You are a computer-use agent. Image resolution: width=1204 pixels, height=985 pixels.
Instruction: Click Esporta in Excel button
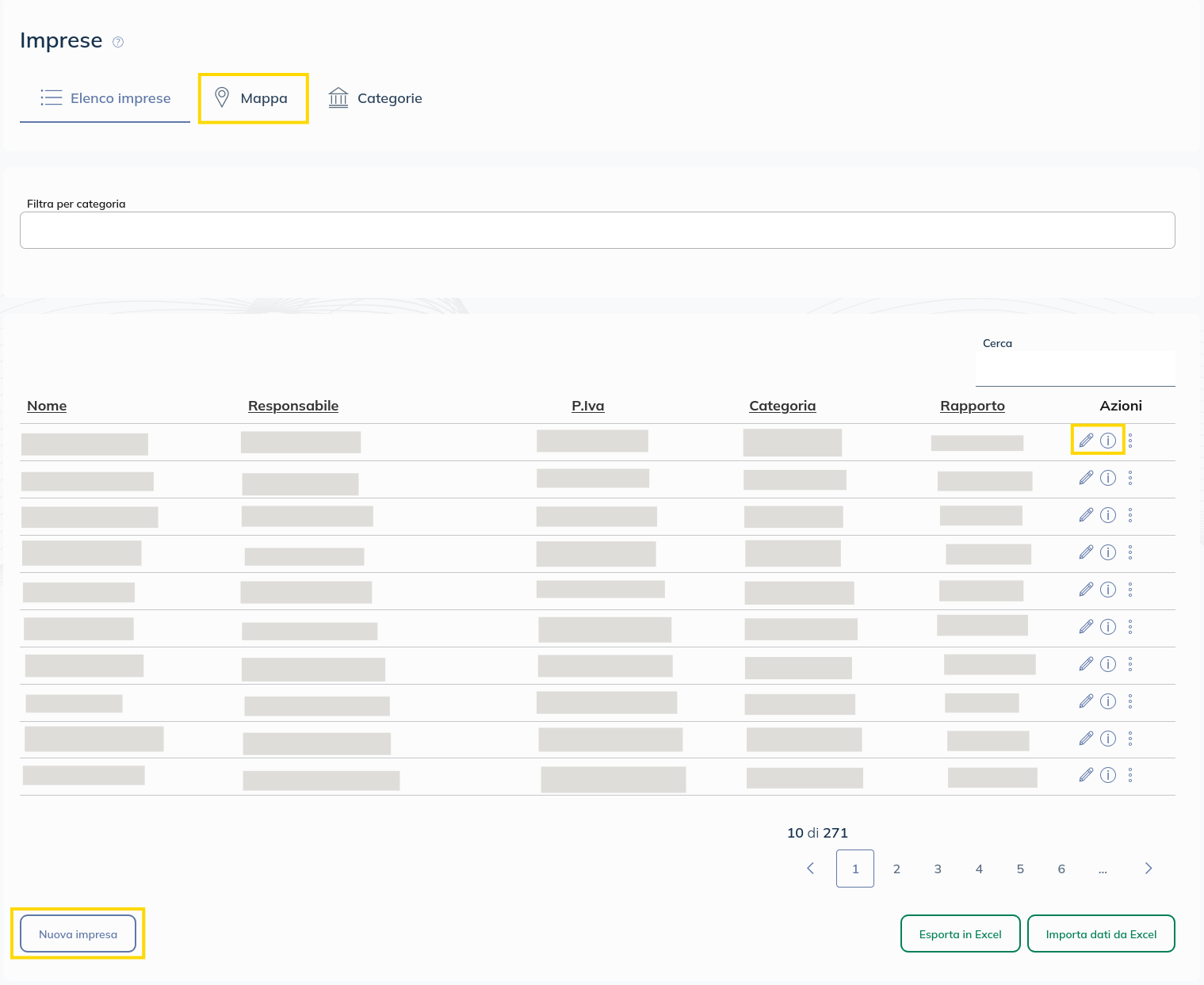tap(960, 934)
